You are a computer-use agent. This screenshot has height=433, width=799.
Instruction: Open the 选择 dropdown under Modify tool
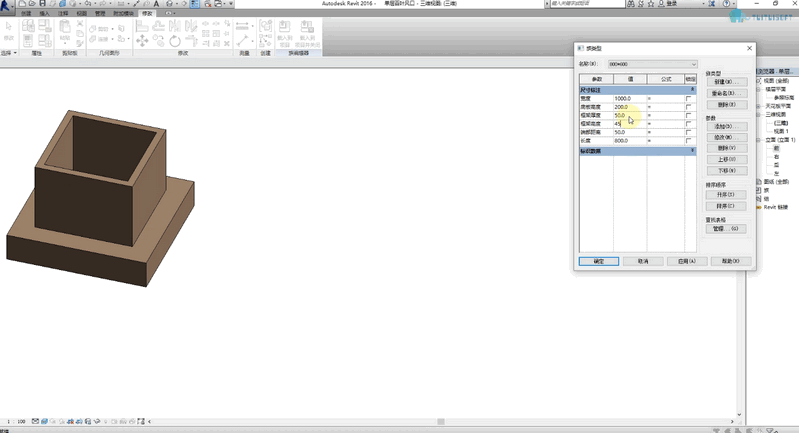[9, 53]
